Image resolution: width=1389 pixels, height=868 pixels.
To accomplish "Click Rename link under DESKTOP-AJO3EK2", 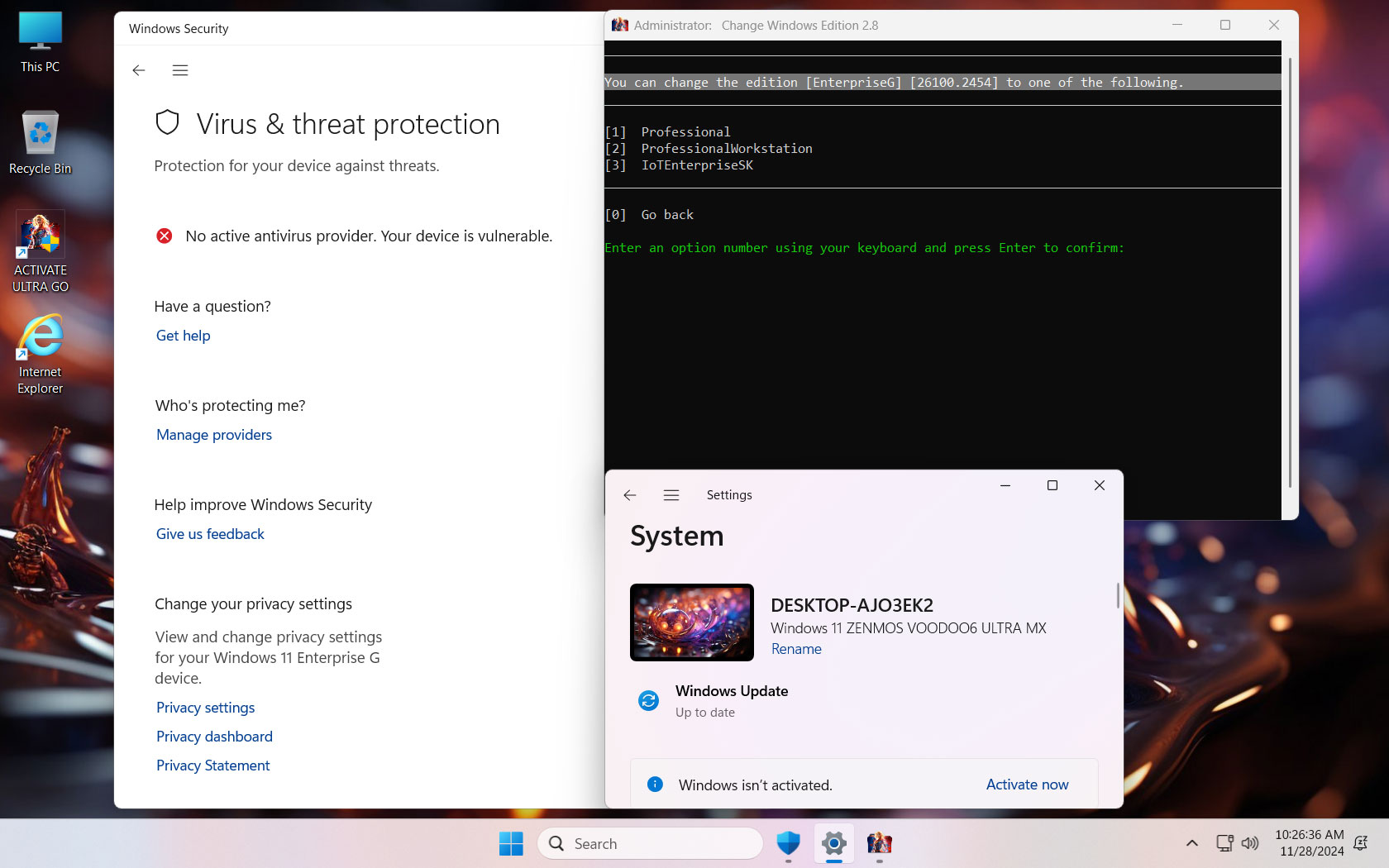I will click(796, 650).
